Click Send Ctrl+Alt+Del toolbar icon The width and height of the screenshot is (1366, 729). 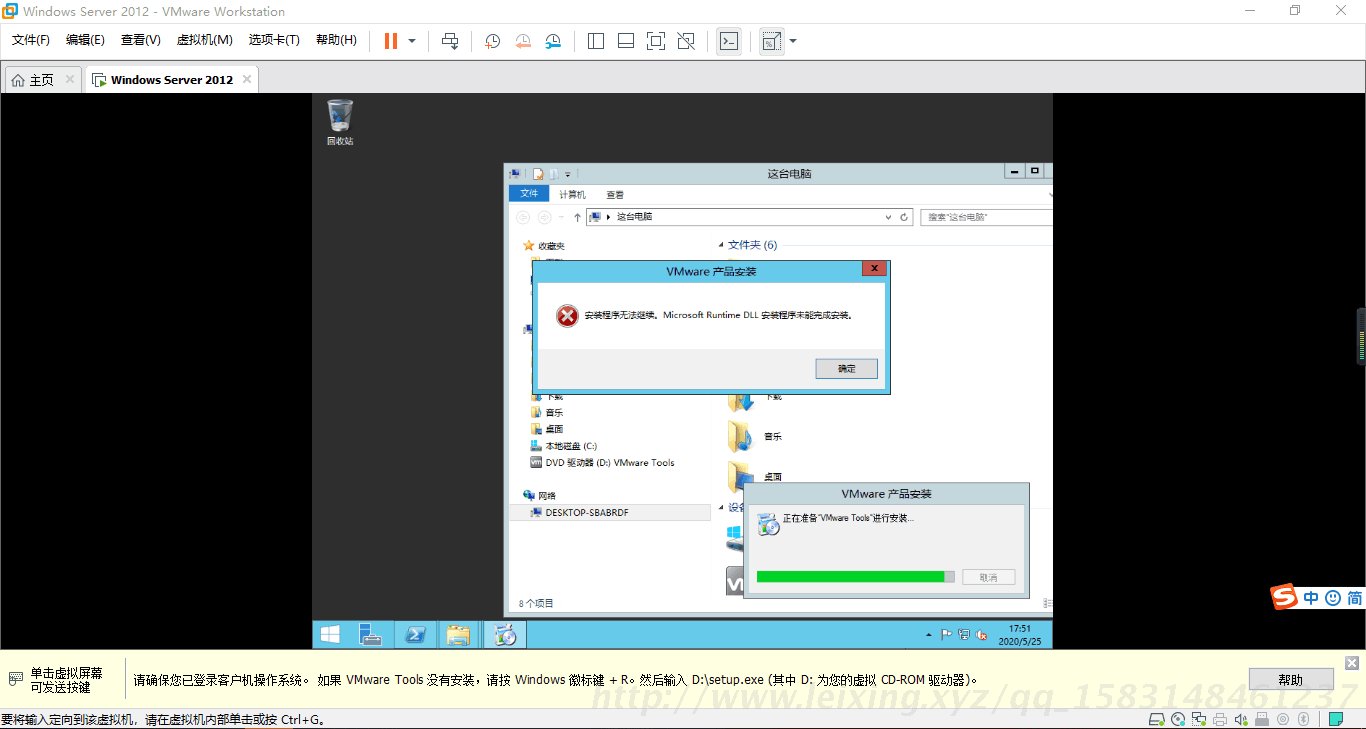(450, 41)
